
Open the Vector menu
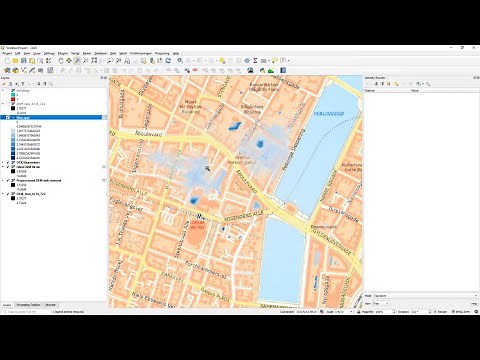coord(76,53)
